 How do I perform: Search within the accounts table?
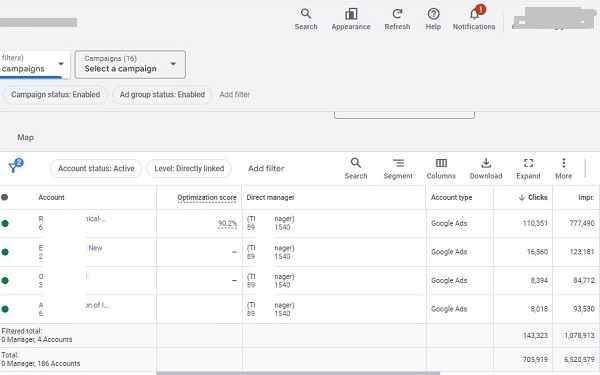pyautogui.click(x=355, y=168)
